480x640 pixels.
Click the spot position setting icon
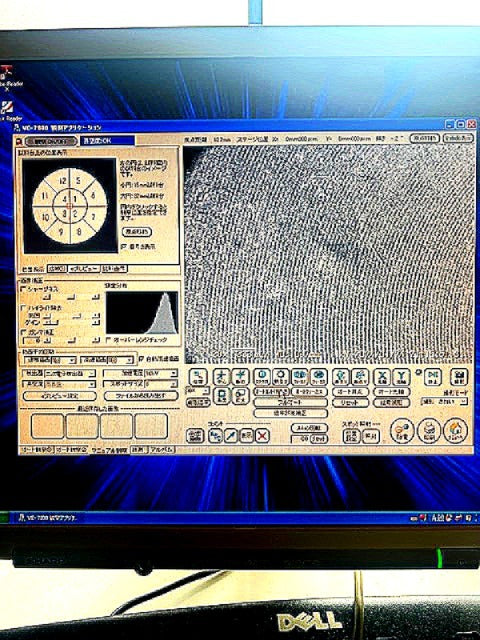tap(351, 436)
